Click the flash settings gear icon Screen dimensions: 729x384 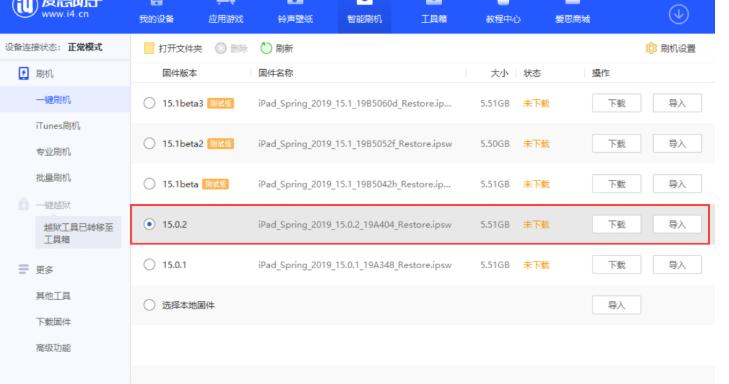[x=651, y=48]
